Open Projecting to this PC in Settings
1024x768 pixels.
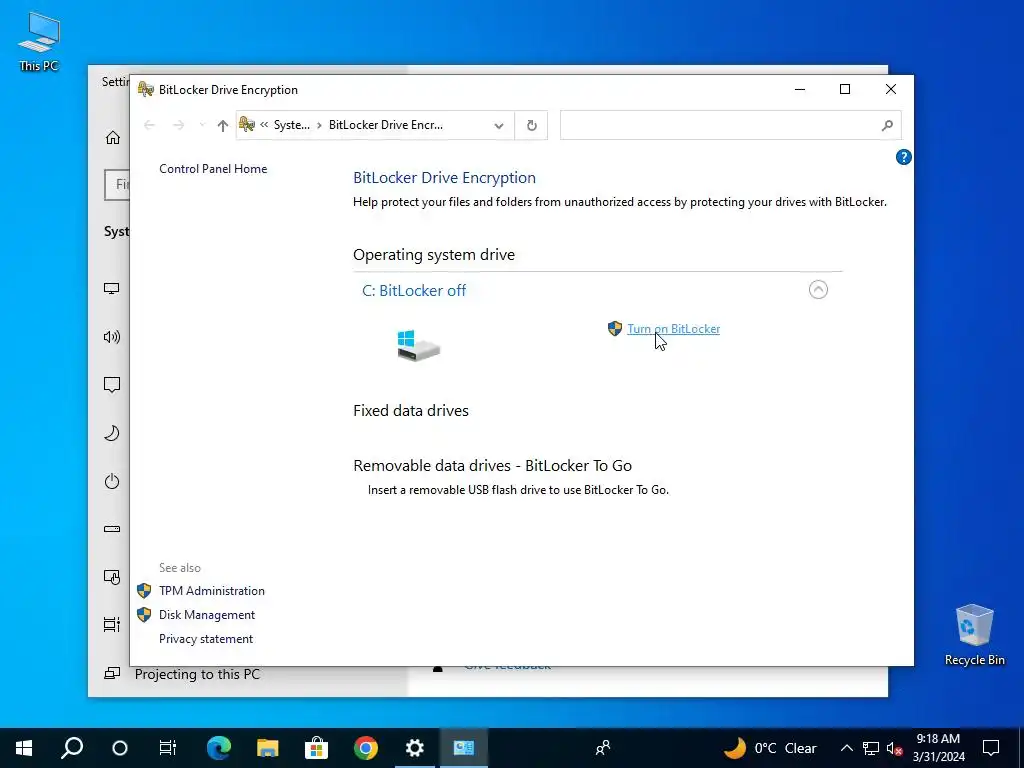197,674
